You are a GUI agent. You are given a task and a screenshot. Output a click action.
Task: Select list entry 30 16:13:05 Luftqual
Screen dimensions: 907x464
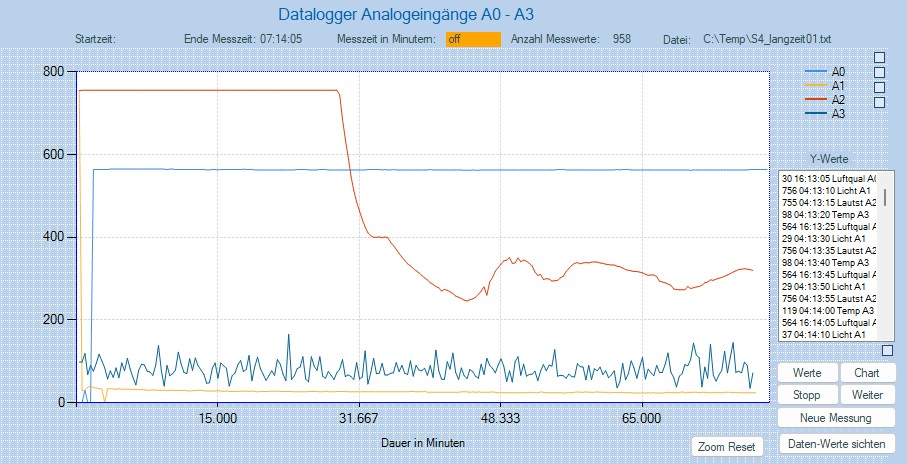click(828, 178)
